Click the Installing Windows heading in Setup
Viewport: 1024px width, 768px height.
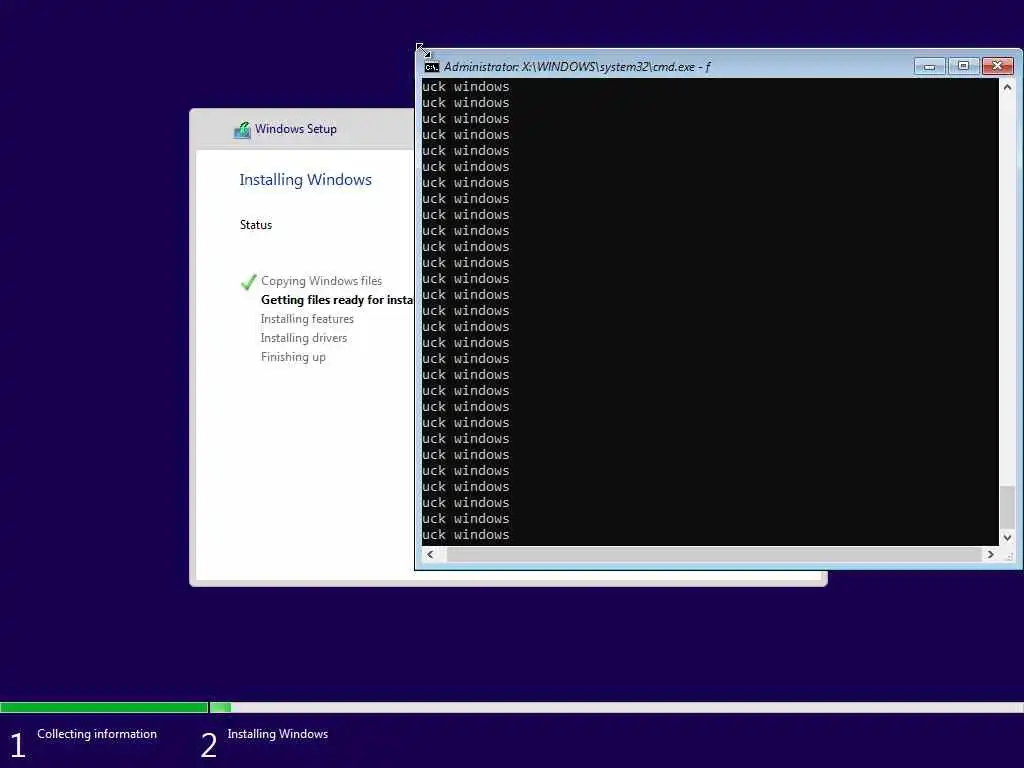(305, 180)
